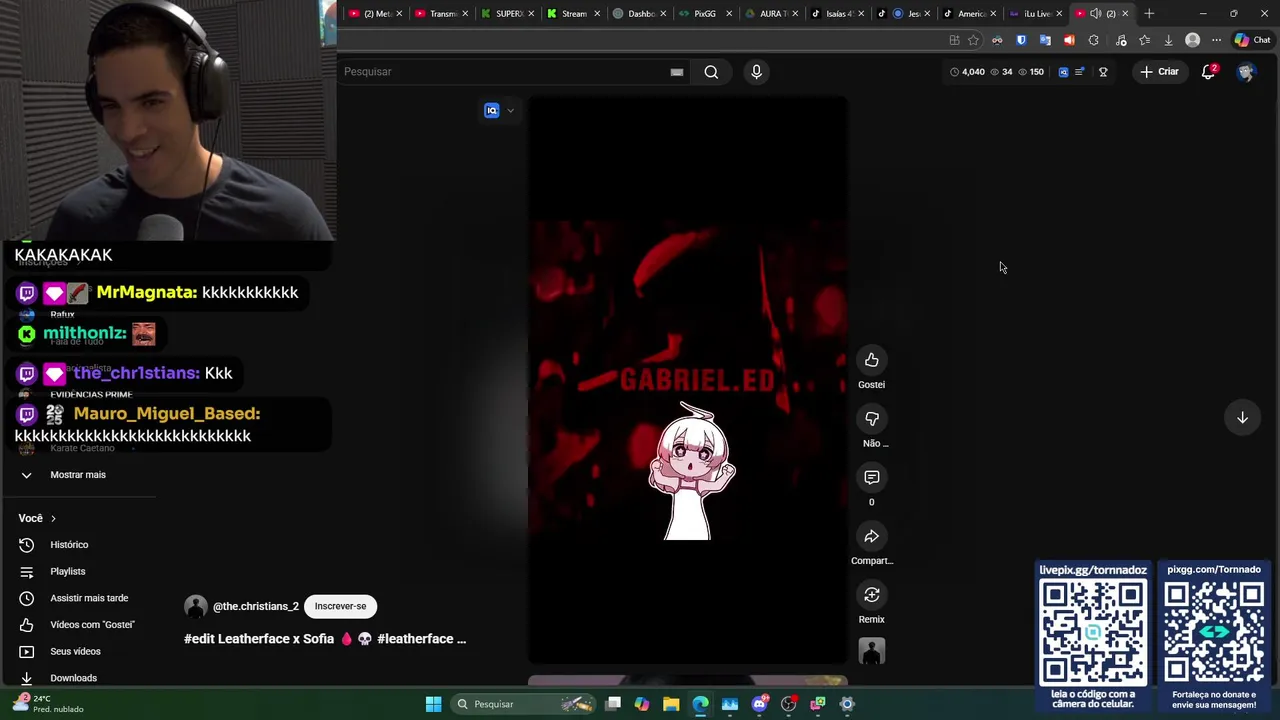1280x720 pixels.
Task: Open the account avatar menu
Action: pos(1245,72)
